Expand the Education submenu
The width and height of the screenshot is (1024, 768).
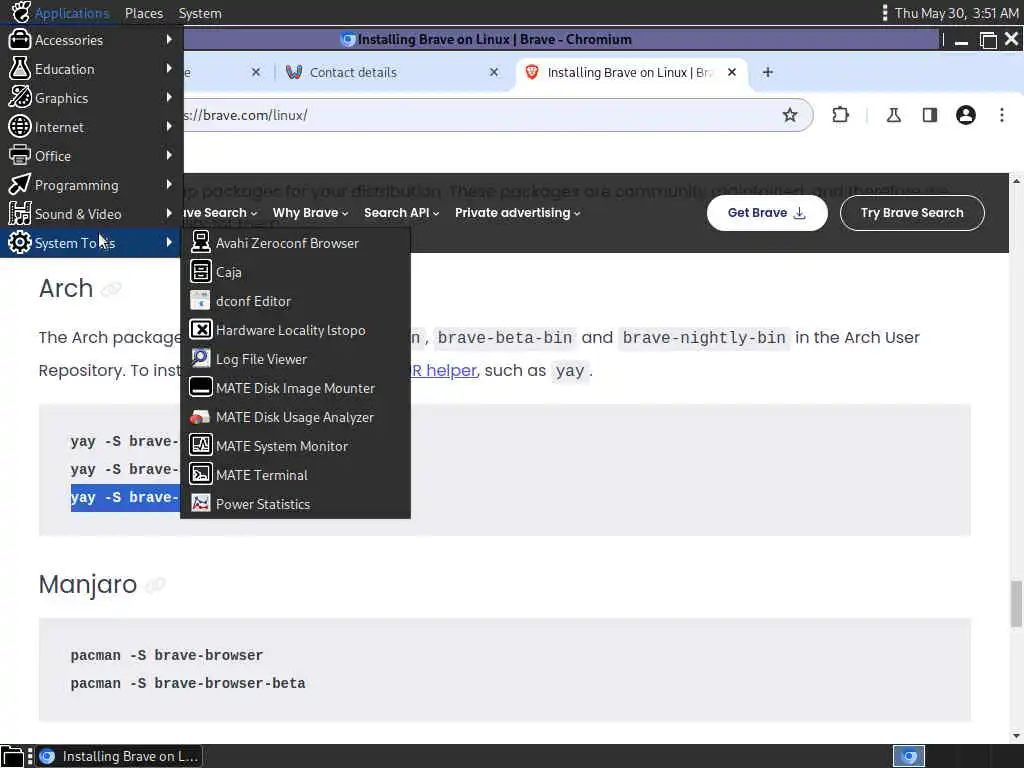coord(91,69)
